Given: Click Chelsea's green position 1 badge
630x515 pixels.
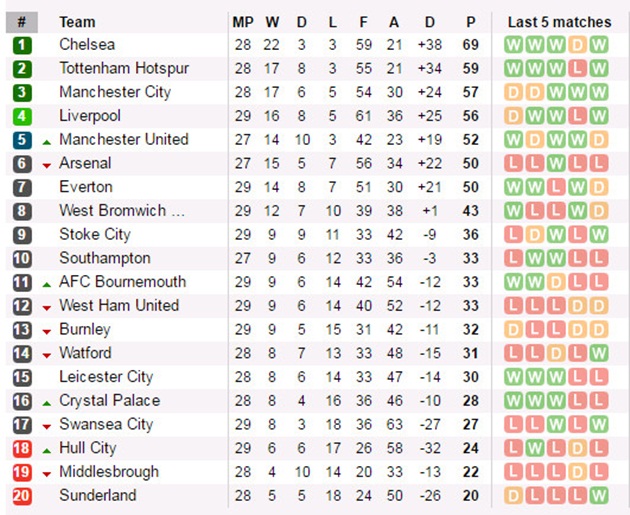Looking at the screenshot, I should coord(22,45).
